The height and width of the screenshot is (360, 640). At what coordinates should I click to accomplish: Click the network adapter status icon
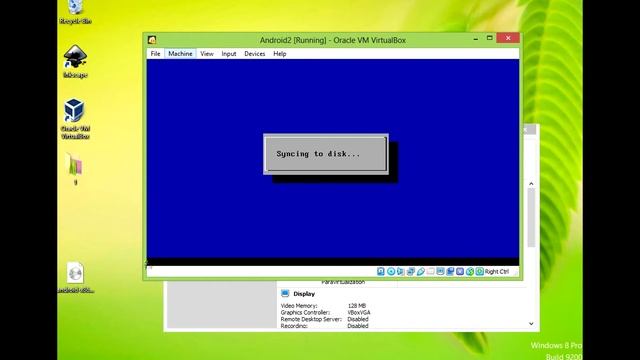point(411,271)
